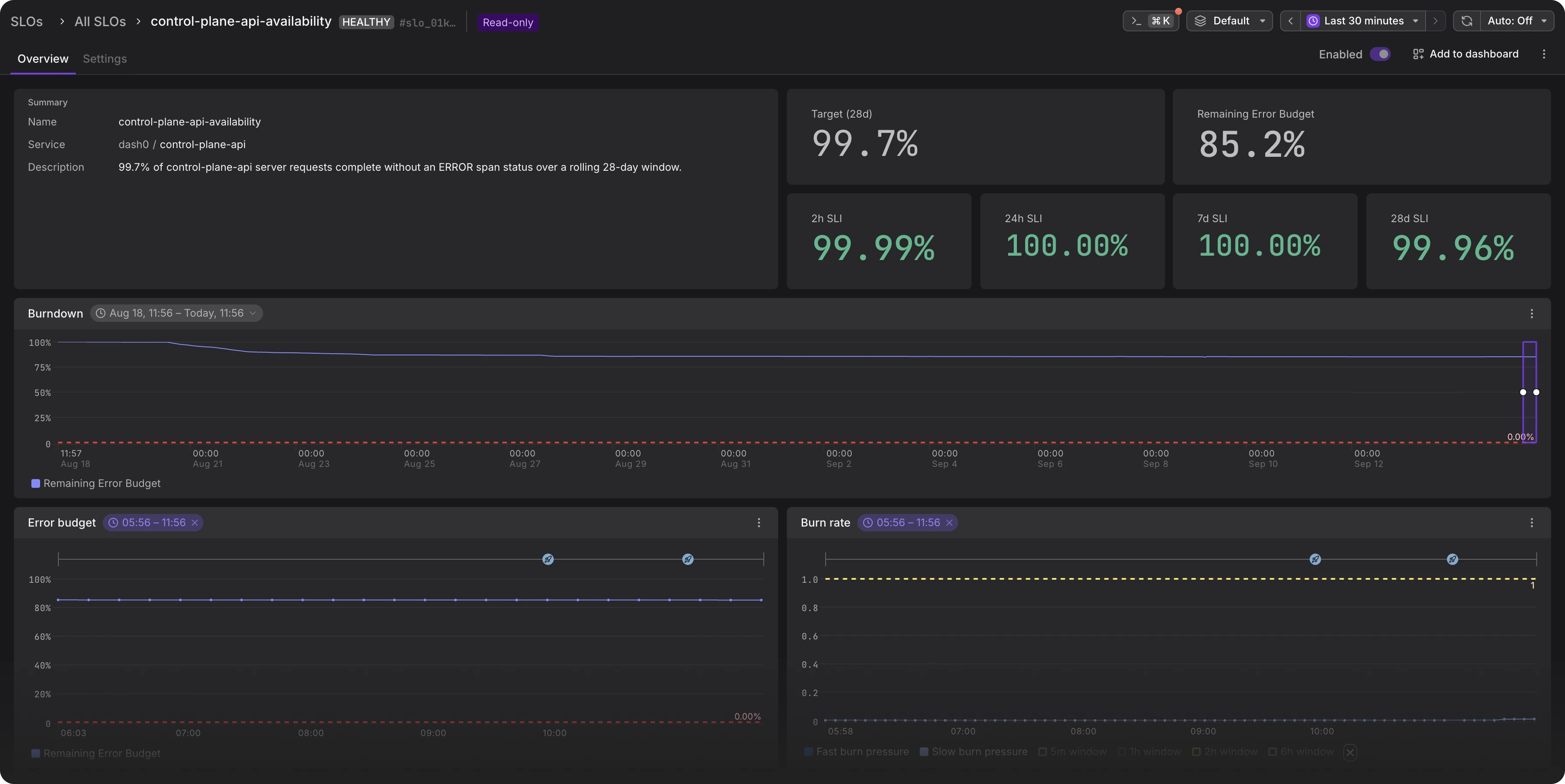Click the truncated #slo_01k ID label
Image resolution: width=1565 pixels, height=784 pixels.
[x=427, y=23]
